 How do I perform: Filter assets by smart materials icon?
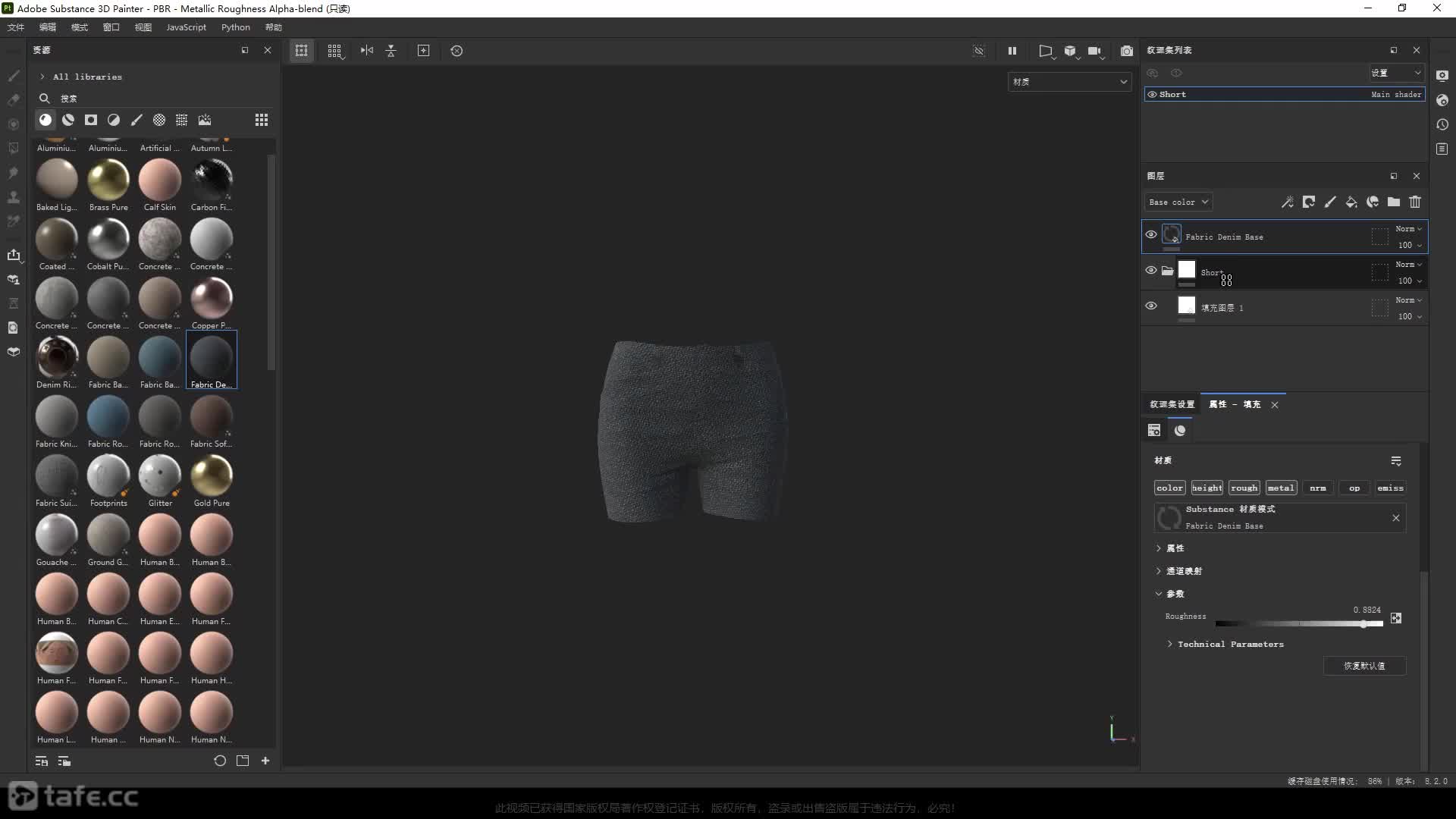68,120
